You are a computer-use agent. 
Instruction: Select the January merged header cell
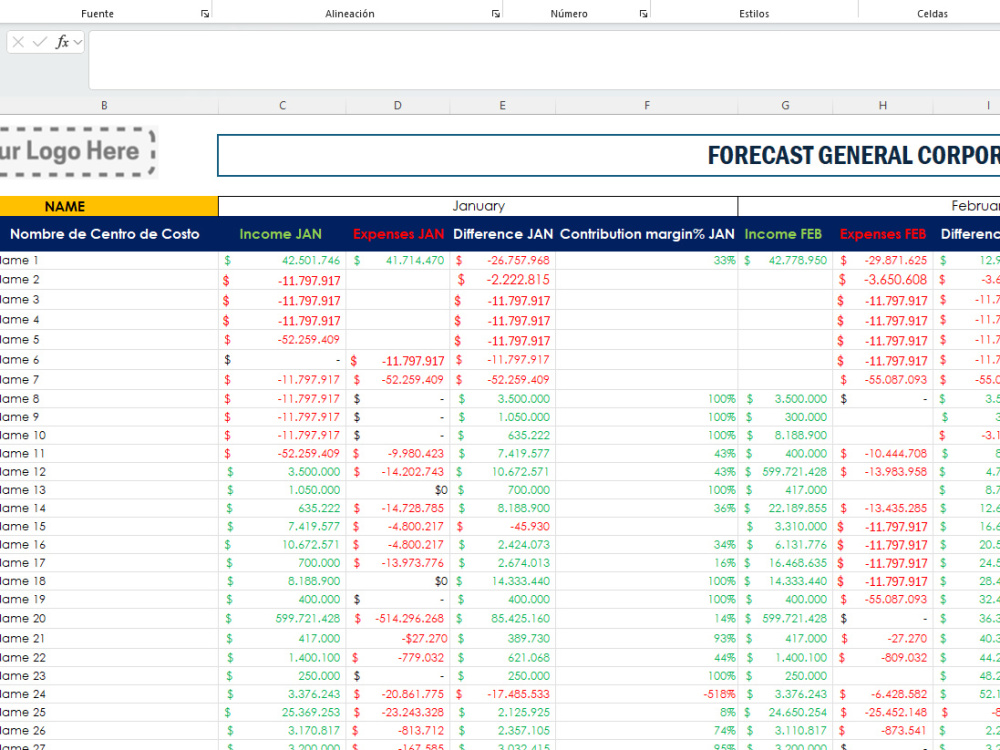click(x=478, y=206)
